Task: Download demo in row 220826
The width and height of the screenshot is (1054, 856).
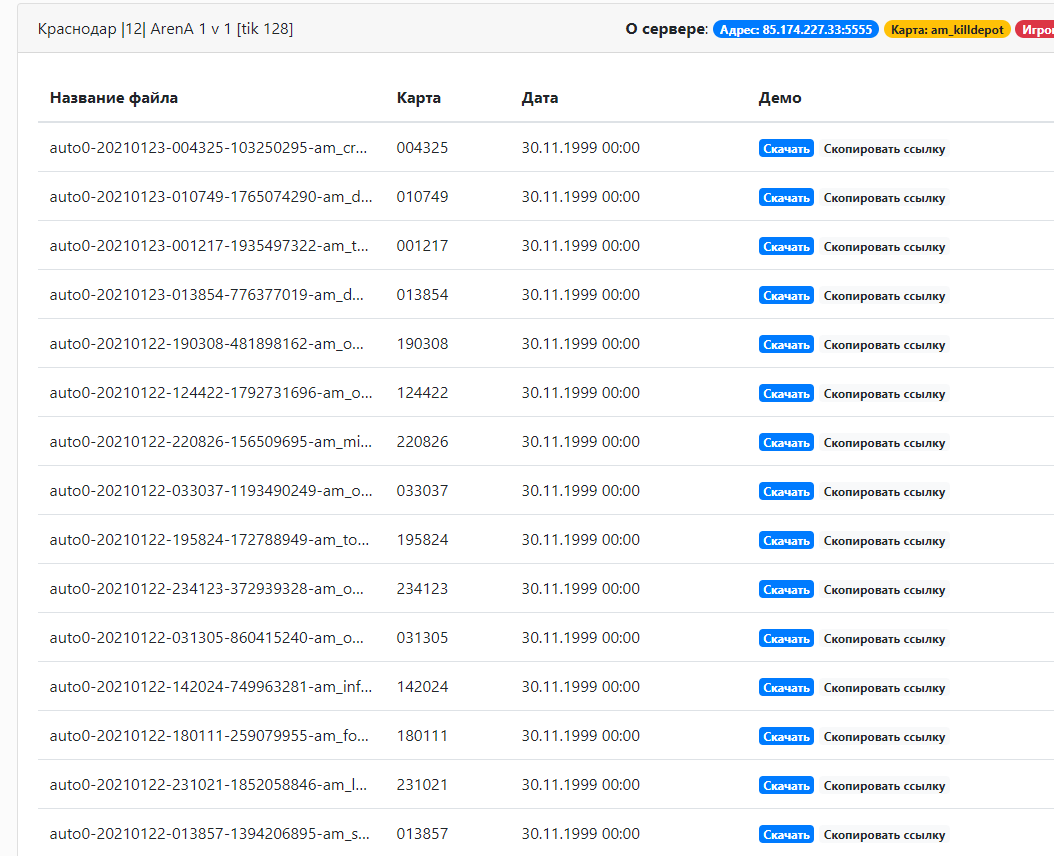Action: (x=786, y=443)
